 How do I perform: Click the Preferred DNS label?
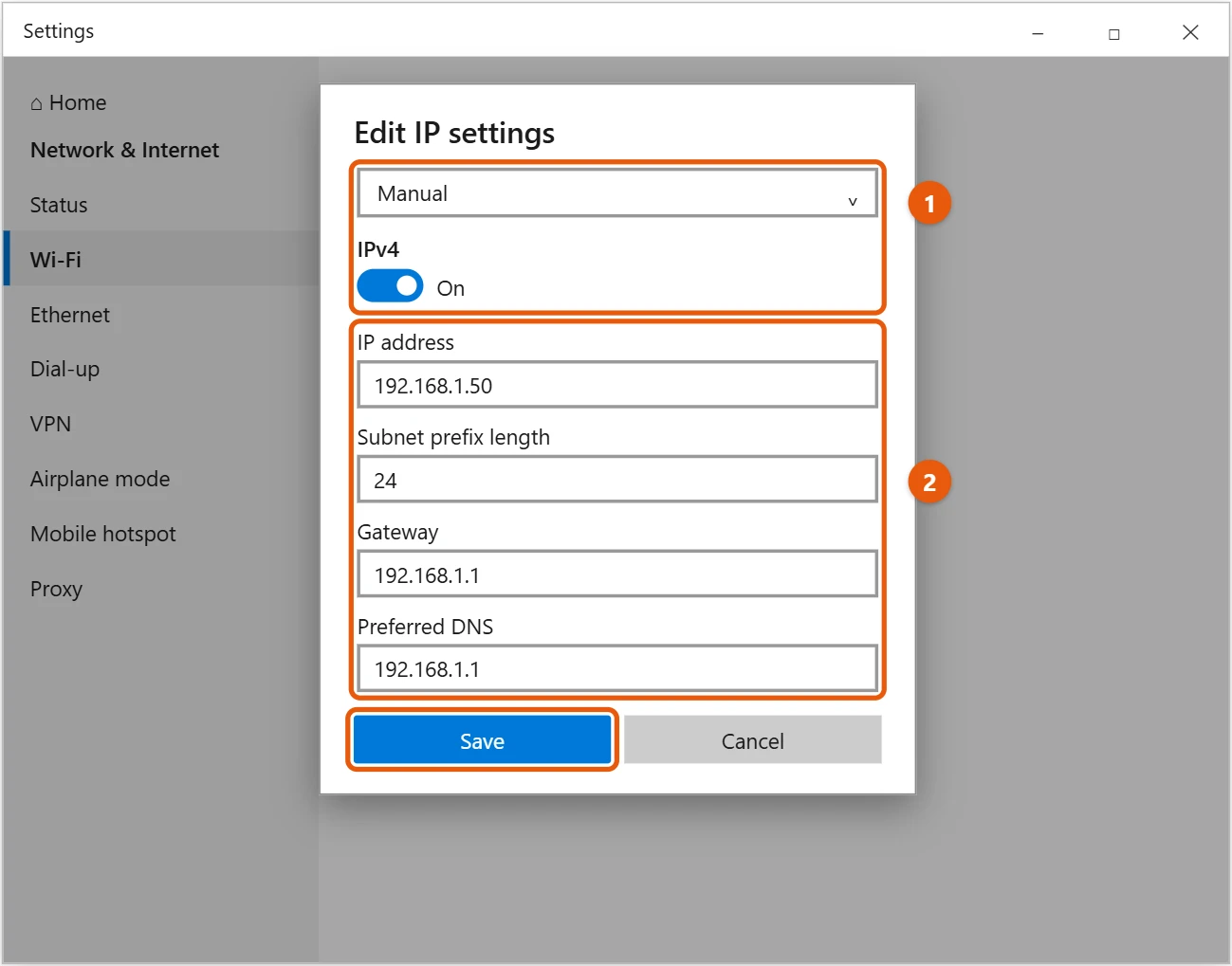click(x=425, y=627)
